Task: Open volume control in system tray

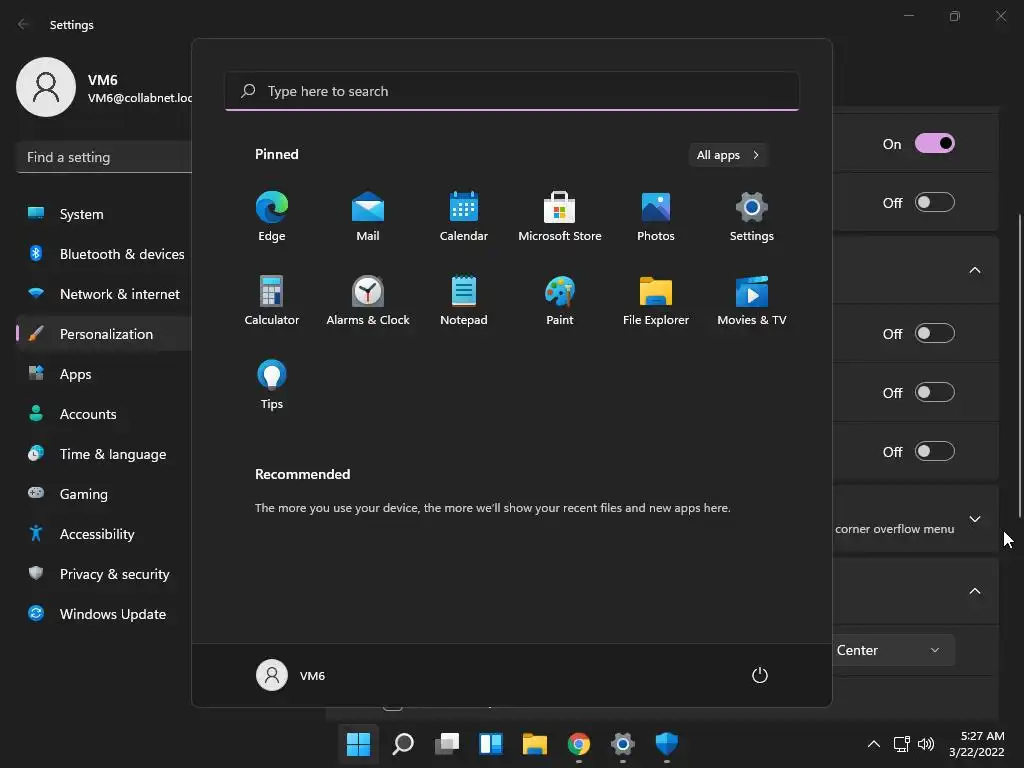Action: coord(926,744)
